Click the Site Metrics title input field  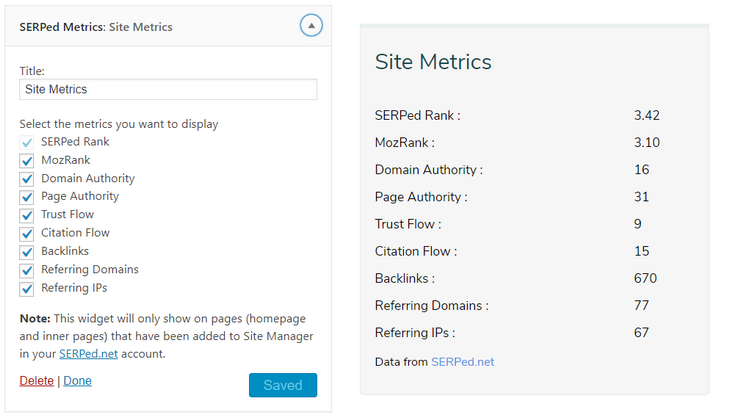[x=168, y=89]
